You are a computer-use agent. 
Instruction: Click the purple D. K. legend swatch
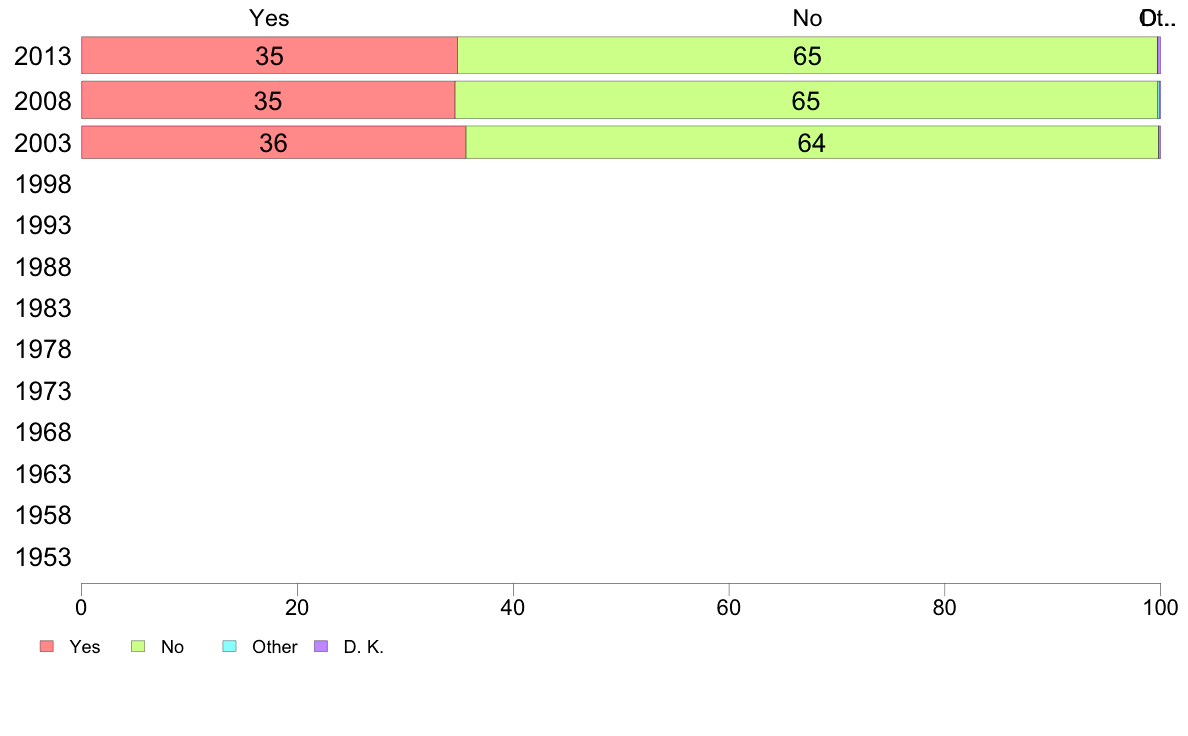tap(321, 647)
